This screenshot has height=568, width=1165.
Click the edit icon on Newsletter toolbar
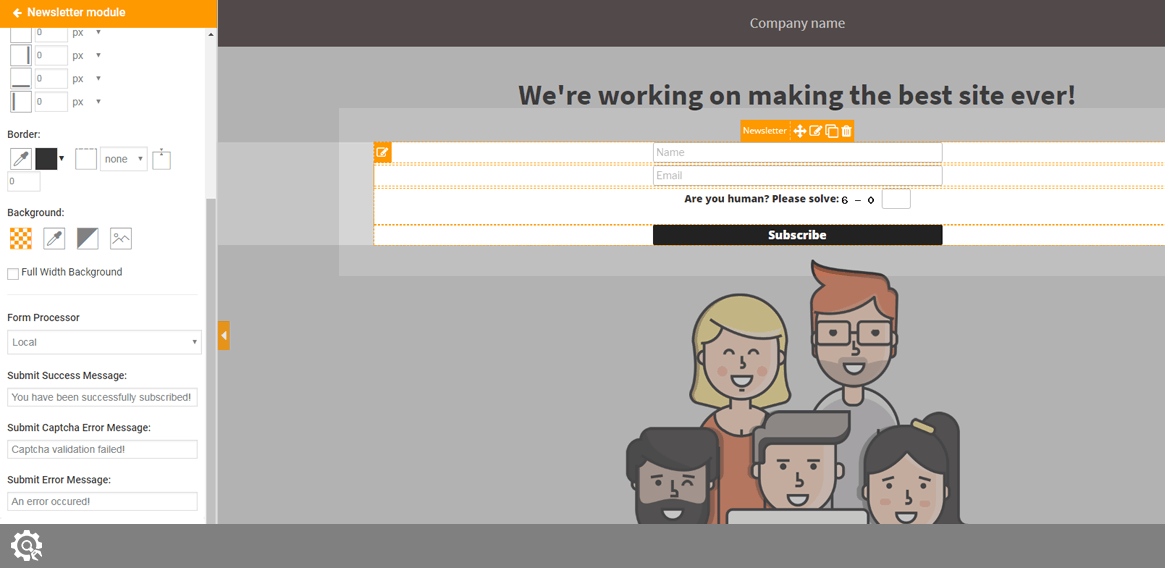pos(815,131)
